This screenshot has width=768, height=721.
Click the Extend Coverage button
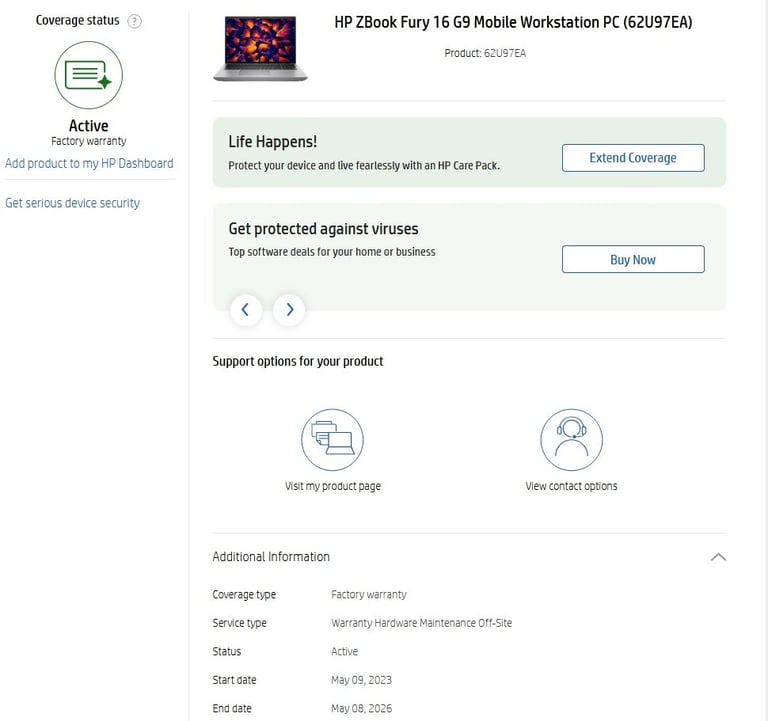click(633, 158)
